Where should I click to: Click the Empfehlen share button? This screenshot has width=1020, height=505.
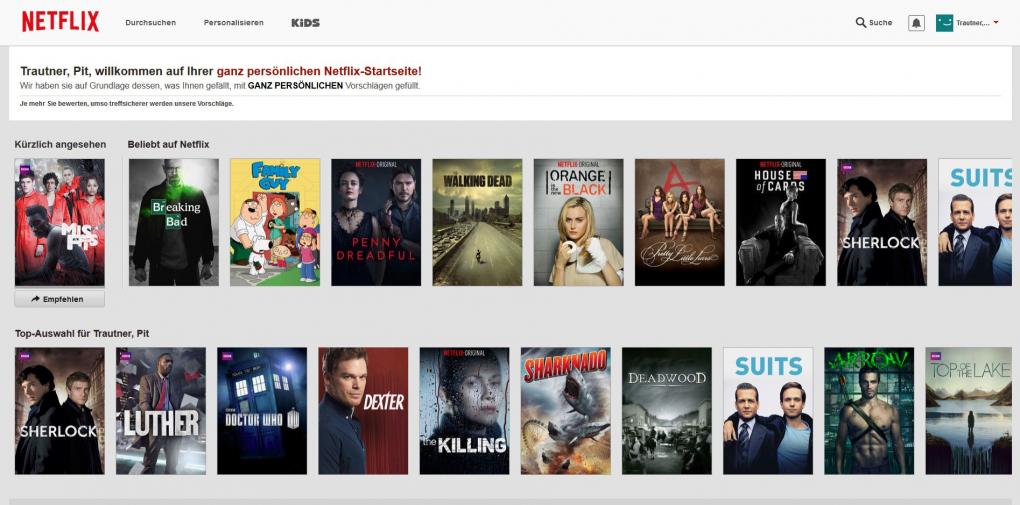tap(59, 299)
